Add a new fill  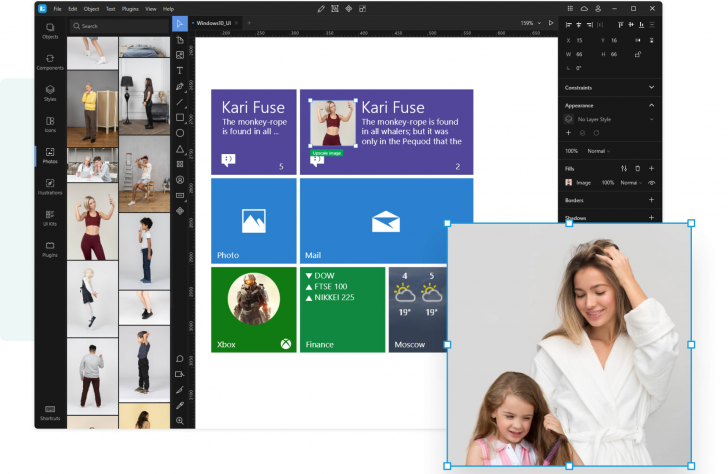[x=651, y=169]
